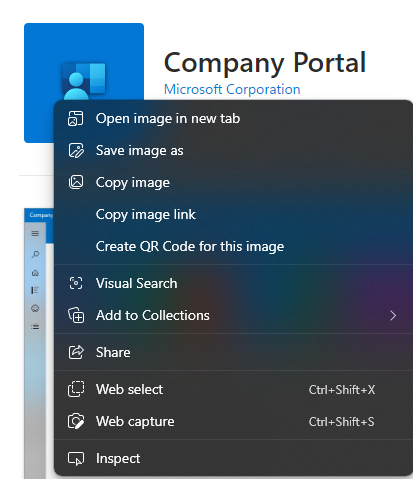Select Inspect at the menu bottom

(x=233, y=458)
